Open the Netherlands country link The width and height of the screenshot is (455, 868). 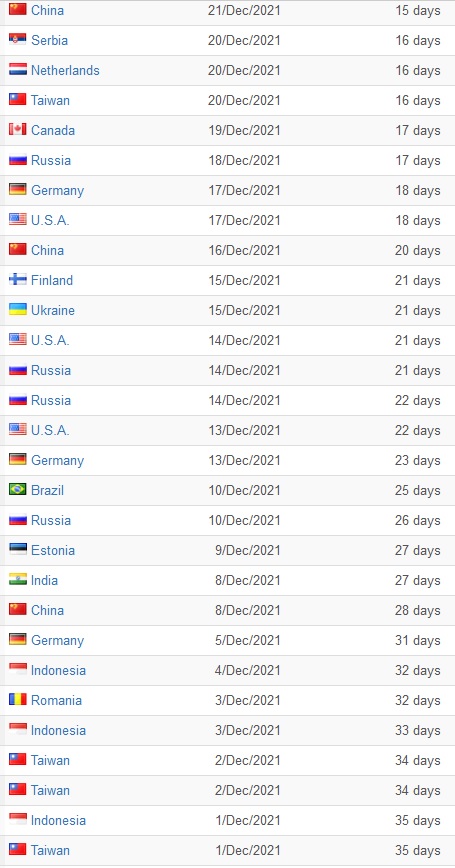[65, 70]
